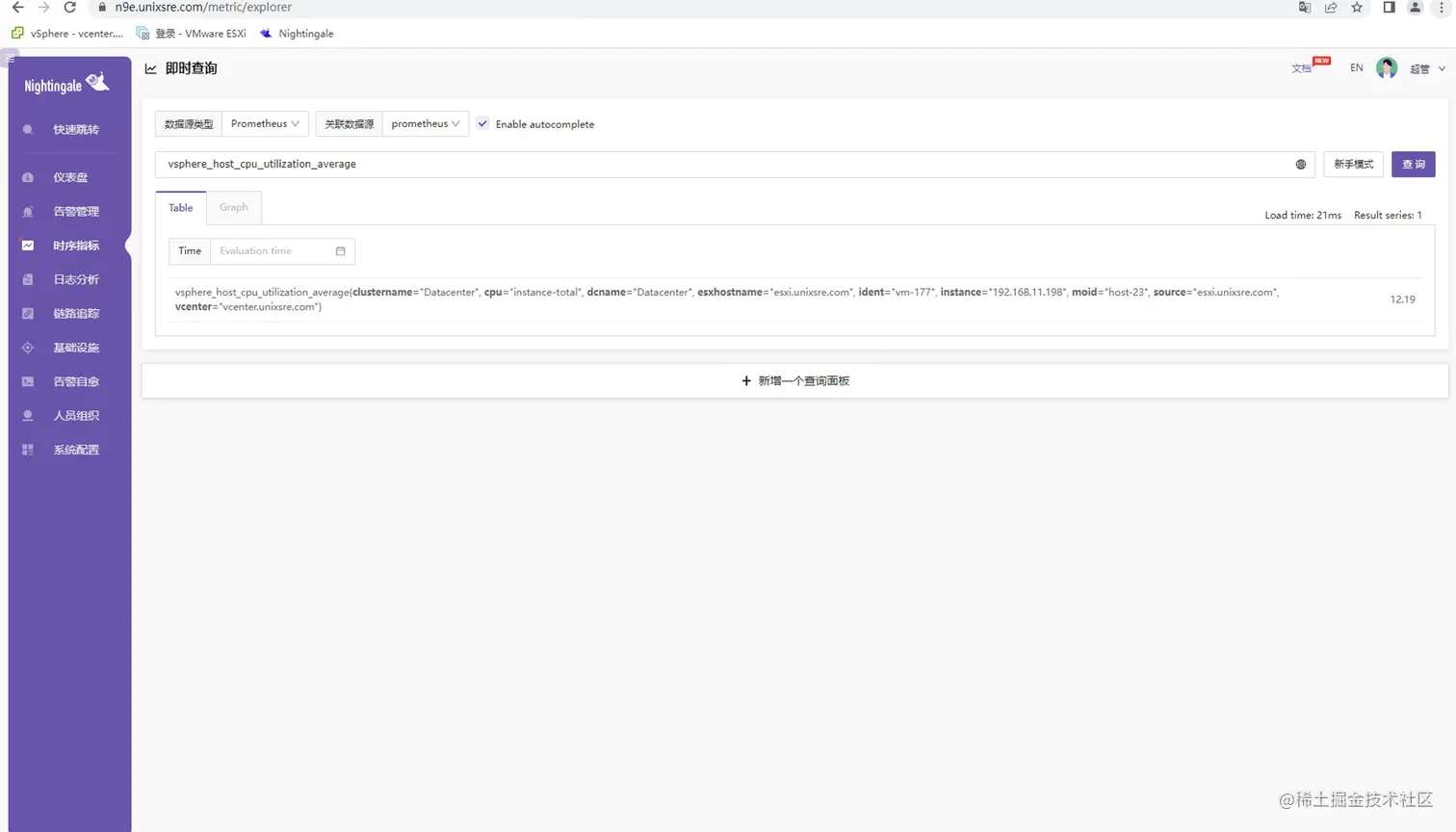Click the Nightingale logo in sidebar
The height and width of the screenshot is (832, 1456).
(66, 85)
